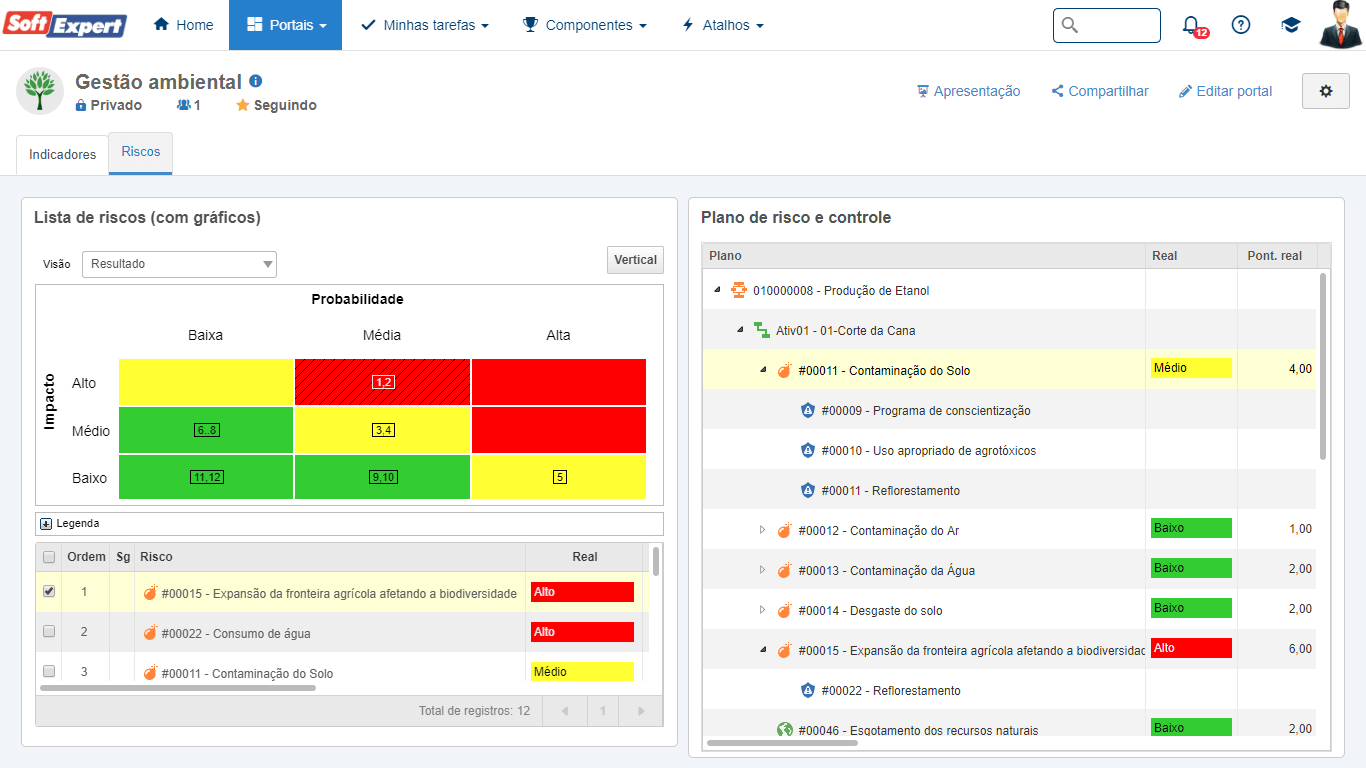The width and height of the screenshot is (1366, 768).
Task: Toggle the select-all checkbox in risk list header
Action: click(49, 557)
